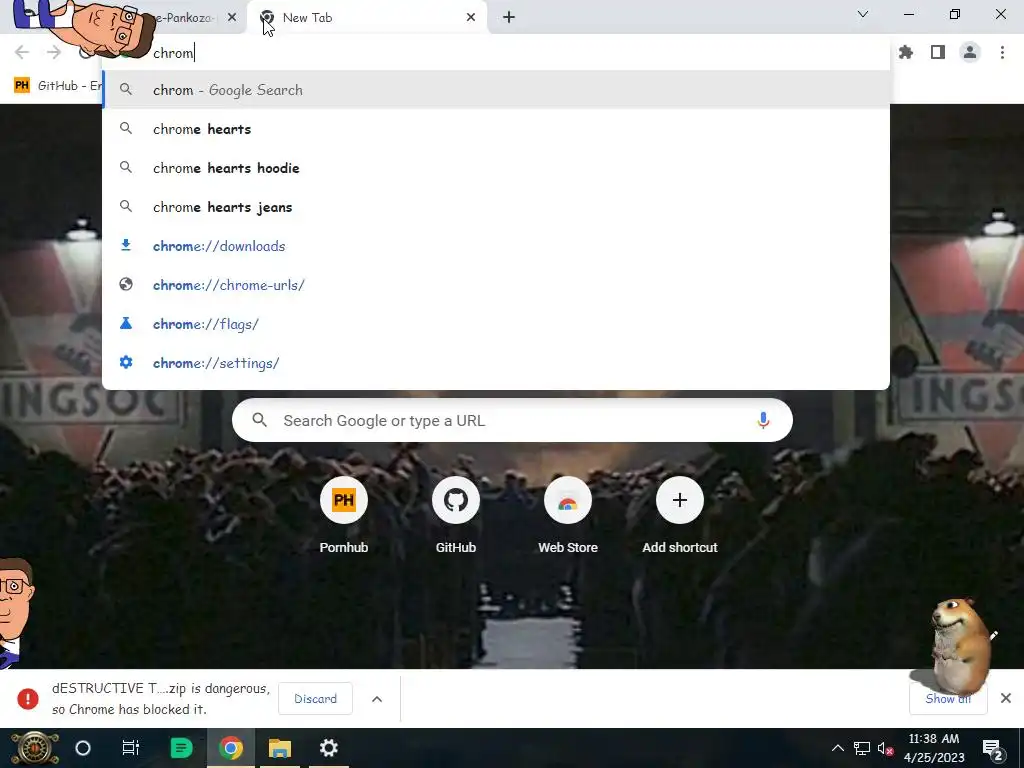Click the red download warning icon

pos(27,699)
